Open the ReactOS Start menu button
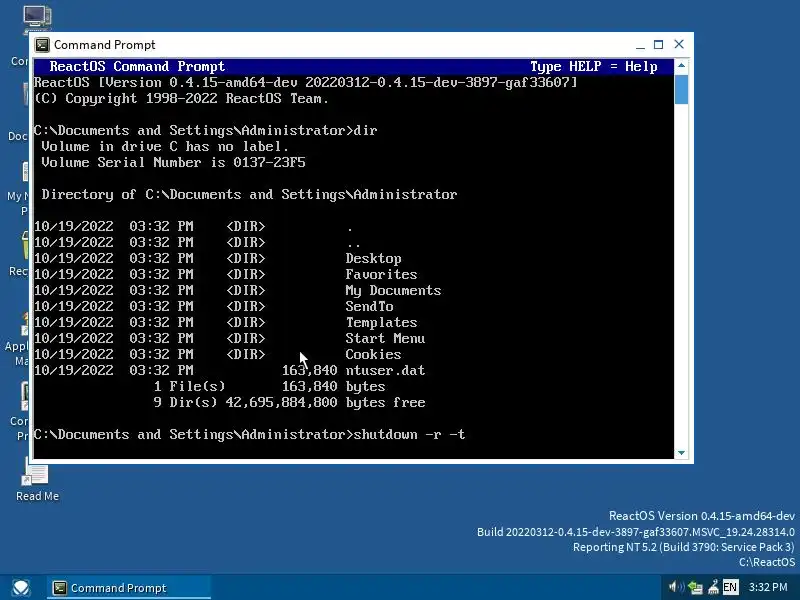800x600 pixels. pos(21,588)
